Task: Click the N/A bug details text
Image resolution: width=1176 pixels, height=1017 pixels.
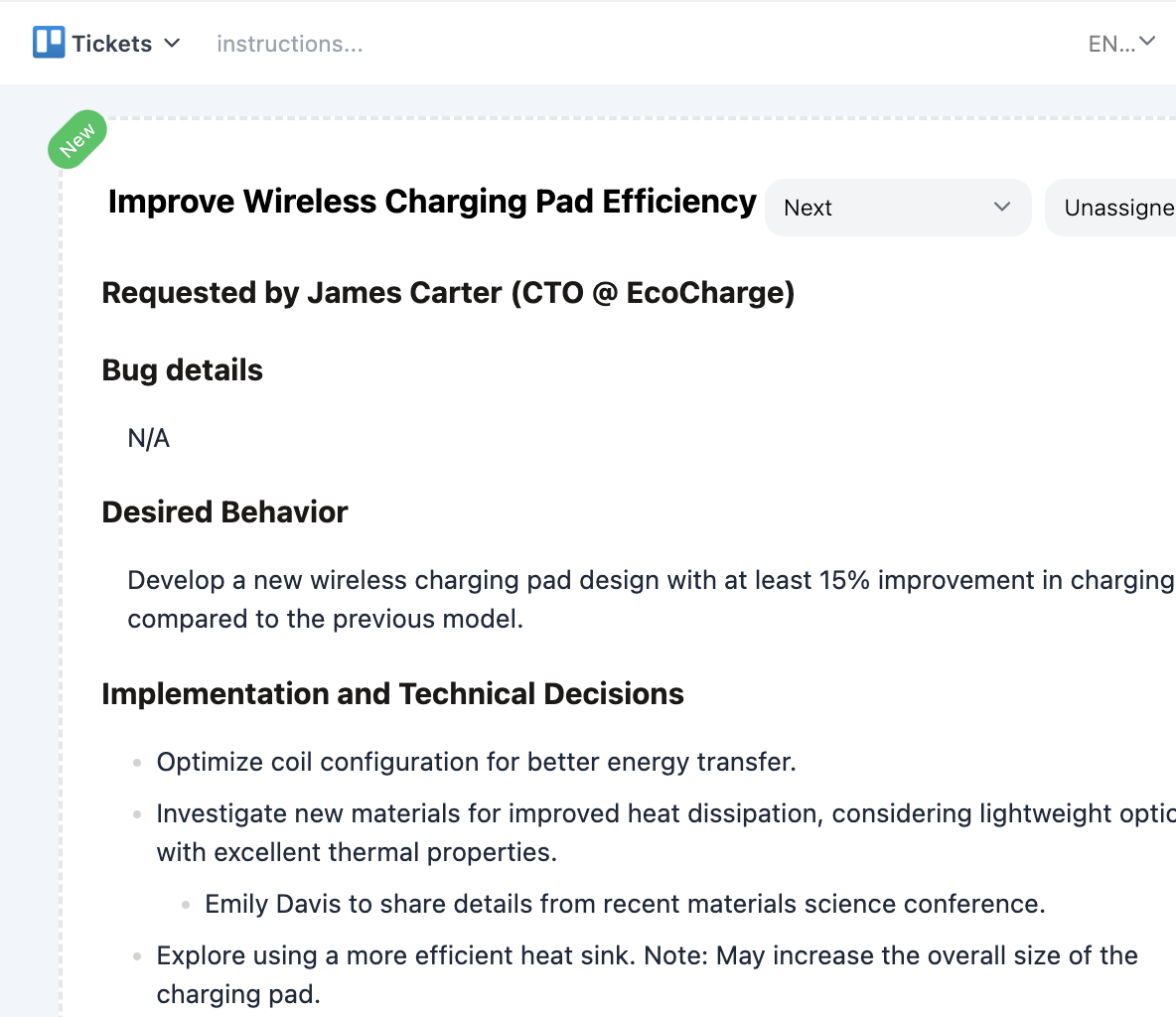Action: point(149,438)
